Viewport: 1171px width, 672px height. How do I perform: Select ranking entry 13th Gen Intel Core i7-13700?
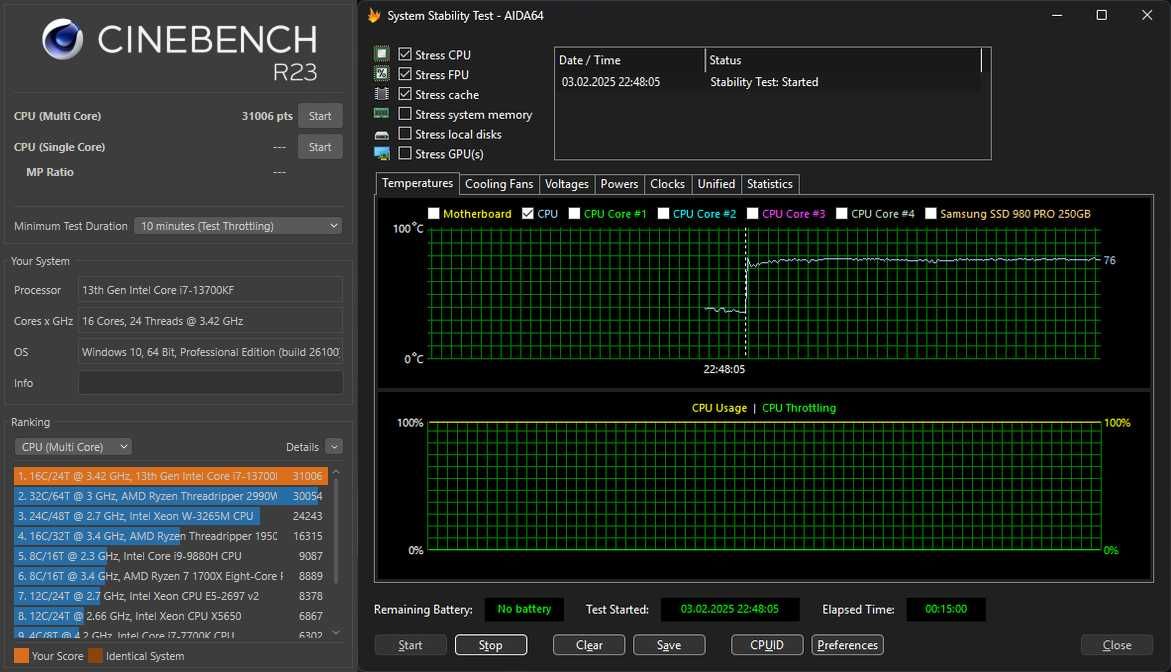(170, 476)
